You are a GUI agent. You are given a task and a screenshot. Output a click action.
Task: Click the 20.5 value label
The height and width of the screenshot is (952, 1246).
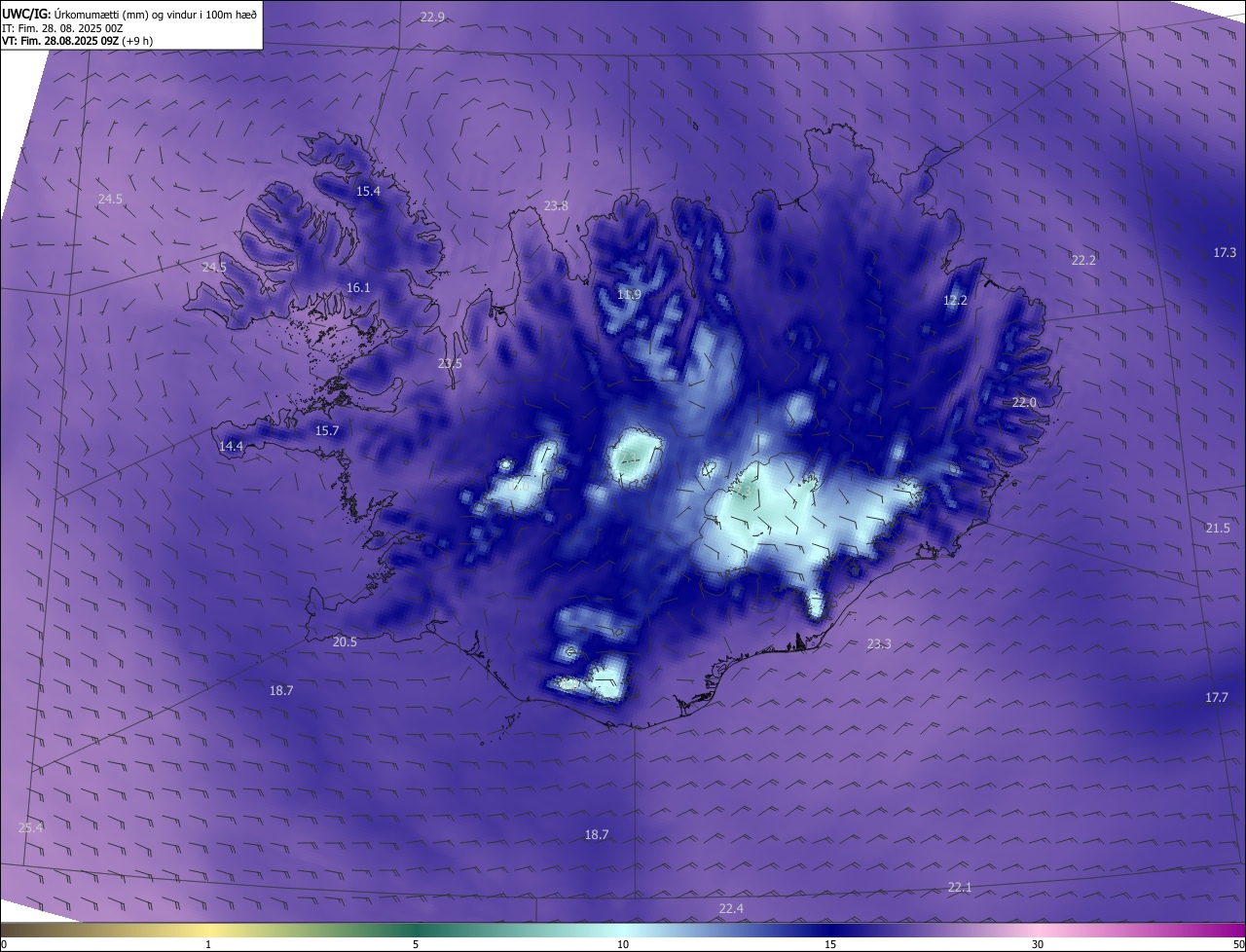(x=345, y=641)
